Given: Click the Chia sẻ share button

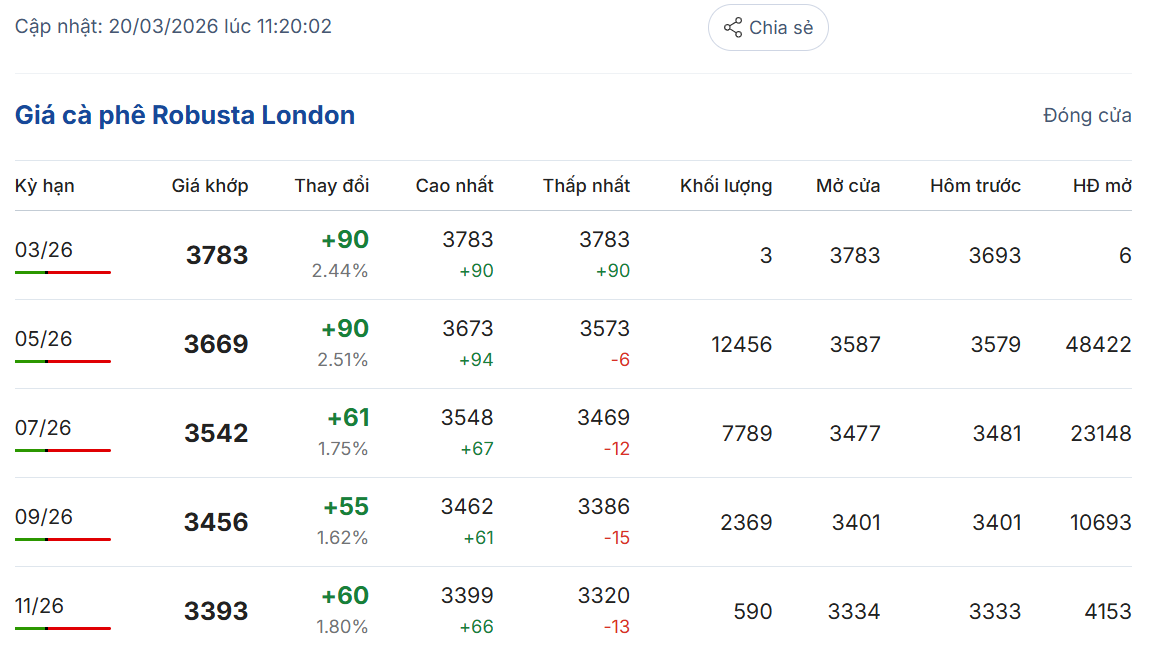Looking at the screenshot, I should coord(768,28).
